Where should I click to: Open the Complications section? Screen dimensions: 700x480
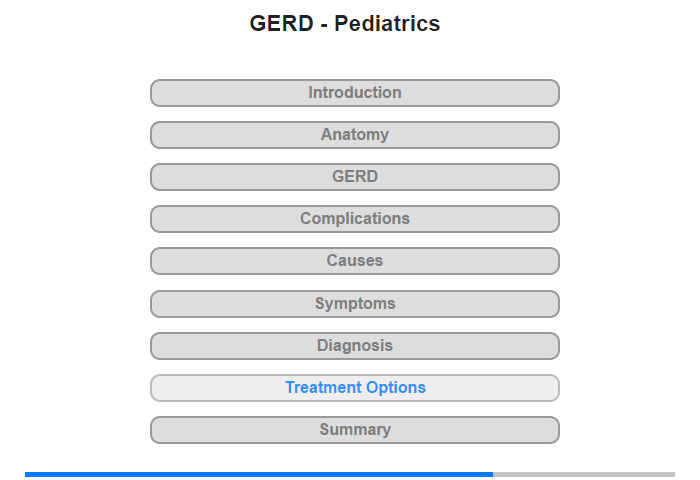click(x=354, y=219)
